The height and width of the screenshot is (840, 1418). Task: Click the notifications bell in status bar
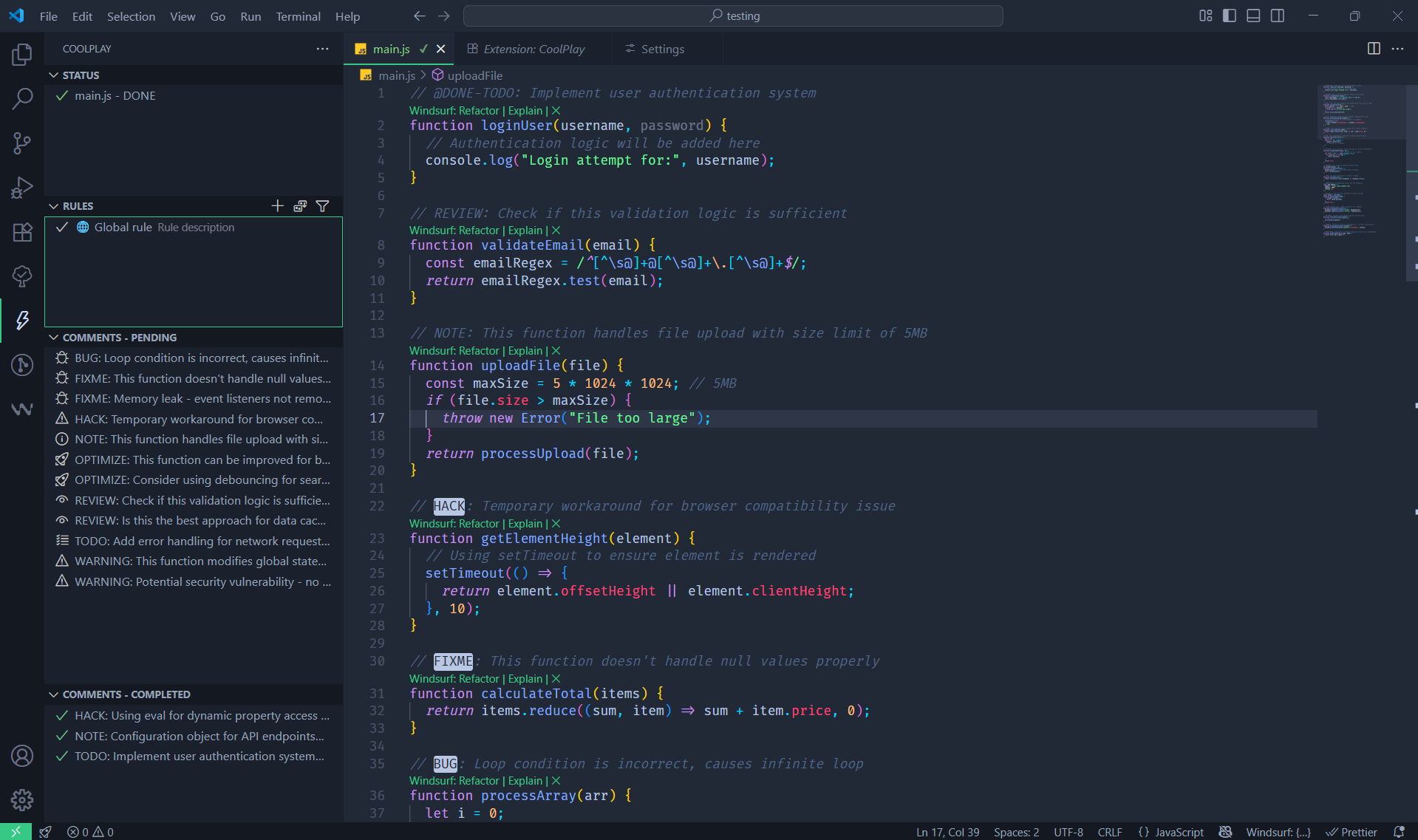click(x=1399, y=832)
